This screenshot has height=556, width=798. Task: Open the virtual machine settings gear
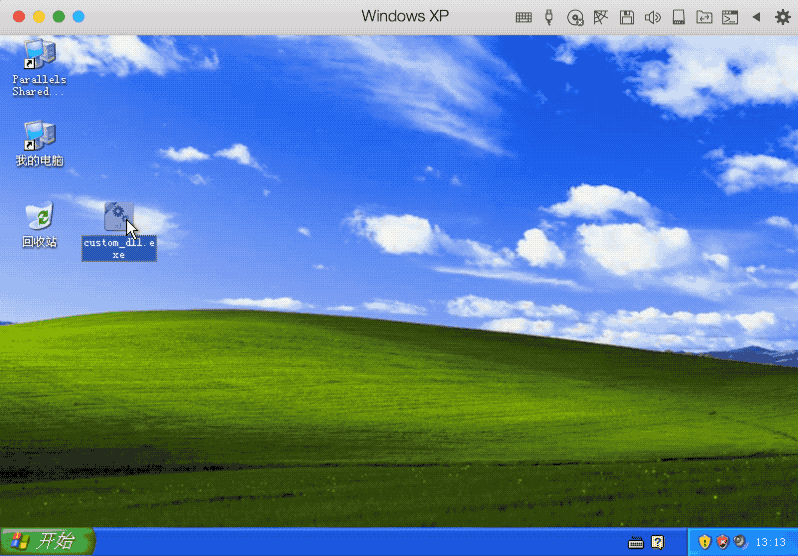coord(783,17)
